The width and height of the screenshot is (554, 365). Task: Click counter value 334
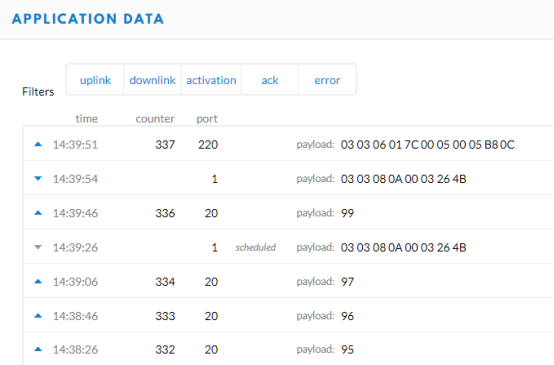pos(165,282)
